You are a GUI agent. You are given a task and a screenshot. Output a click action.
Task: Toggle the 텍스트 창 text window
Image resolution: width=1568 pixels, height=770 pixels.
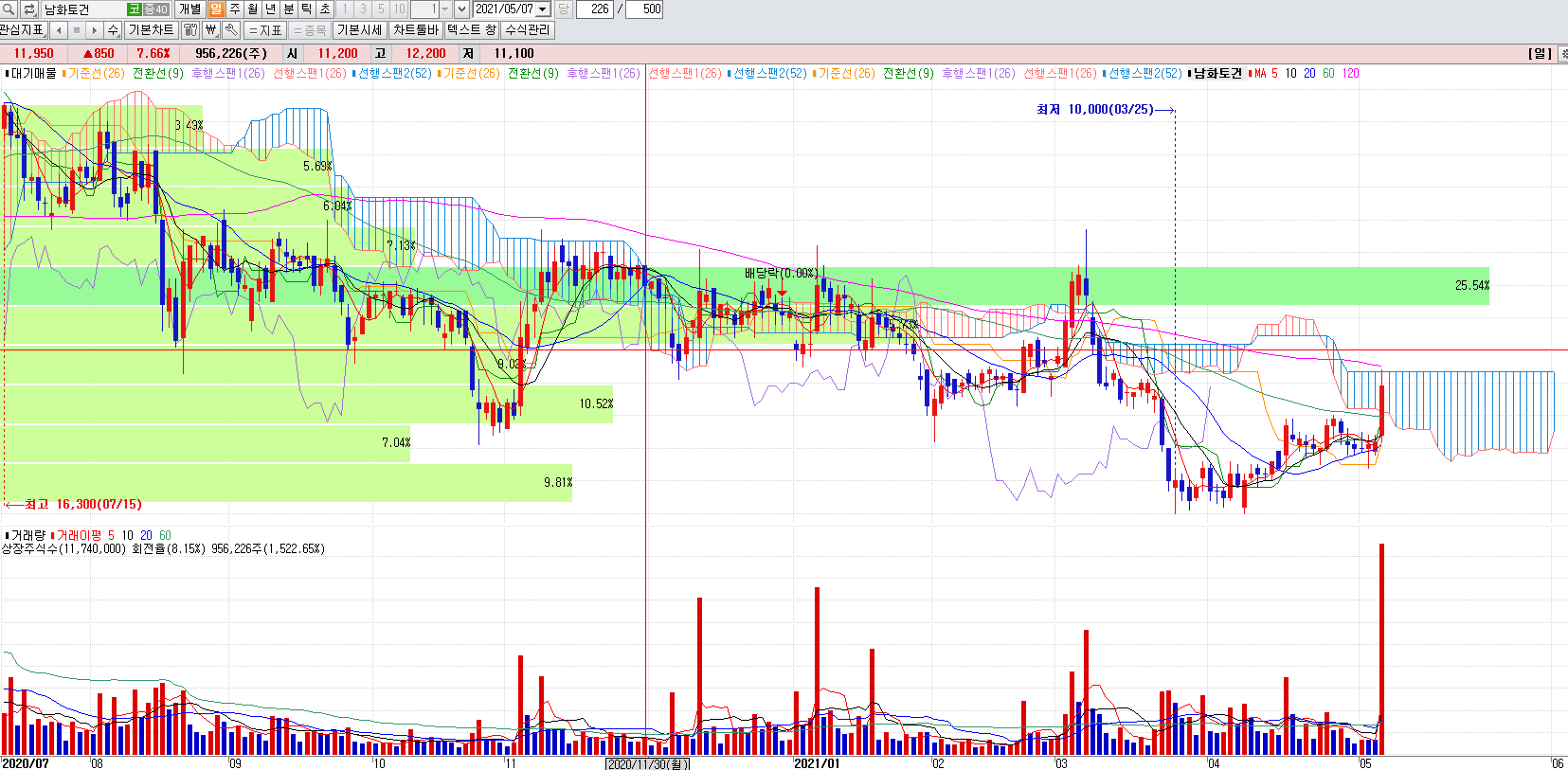(x=471, y=30)
